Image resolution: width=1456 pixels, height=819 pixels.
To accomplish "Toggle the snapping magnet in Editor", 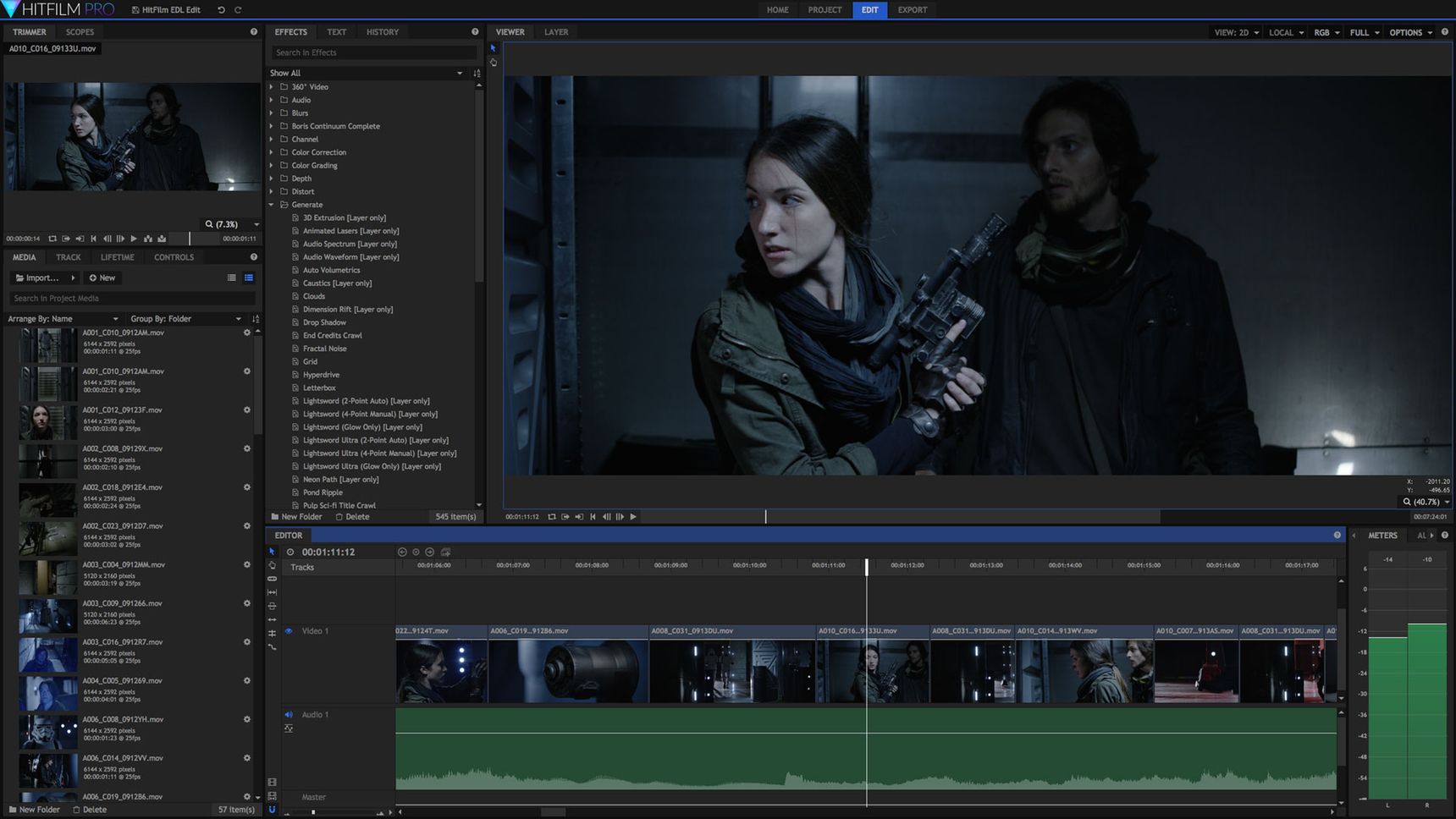I will point(272,810).
